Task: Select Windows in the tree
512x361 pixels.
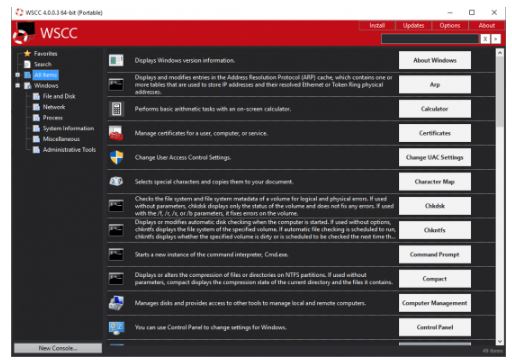Action: (x=46, y=86)
